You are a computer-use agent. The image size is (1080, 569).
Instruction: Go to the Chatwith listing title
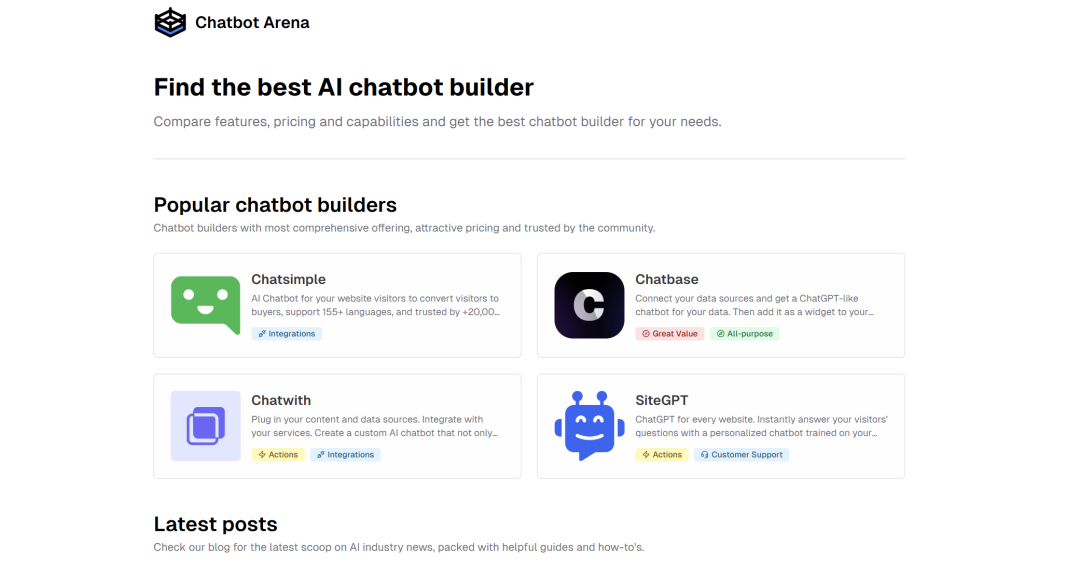281,400
